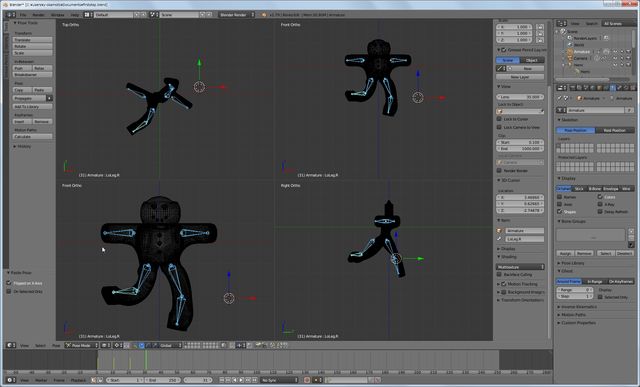This screenshot has width=640, height=387.
Task: Open the Outliner editor type icon
Action: coord(562,24)
